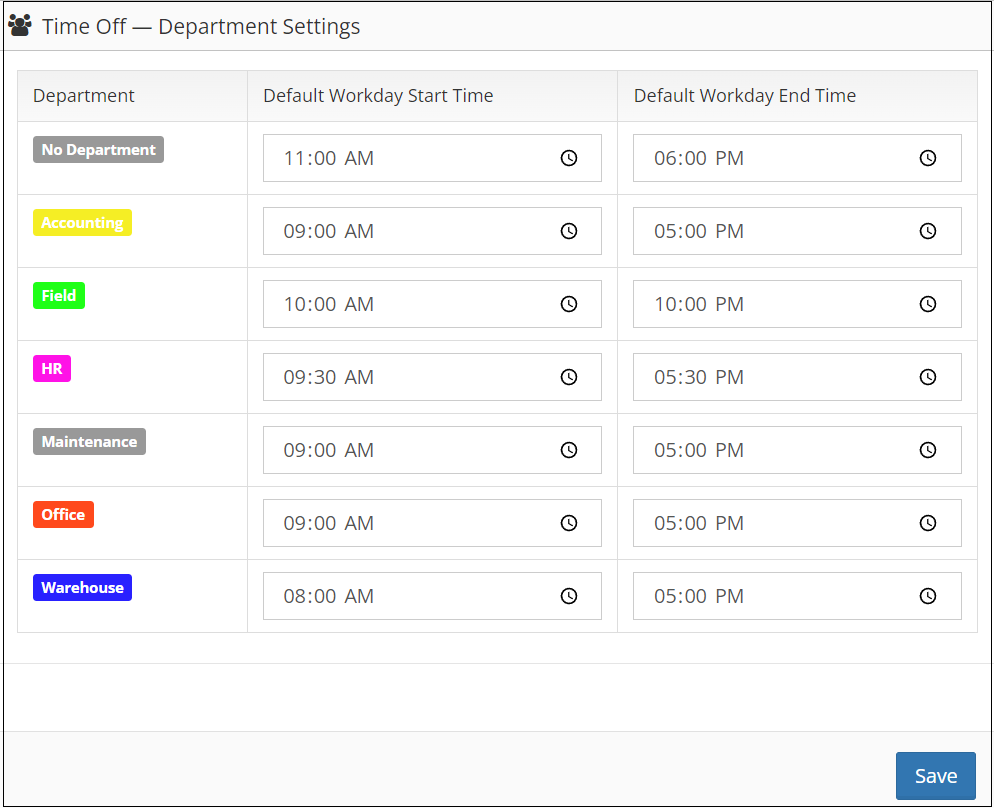Select the HR start time input showing 09:30 AM

tap(420, 377)
